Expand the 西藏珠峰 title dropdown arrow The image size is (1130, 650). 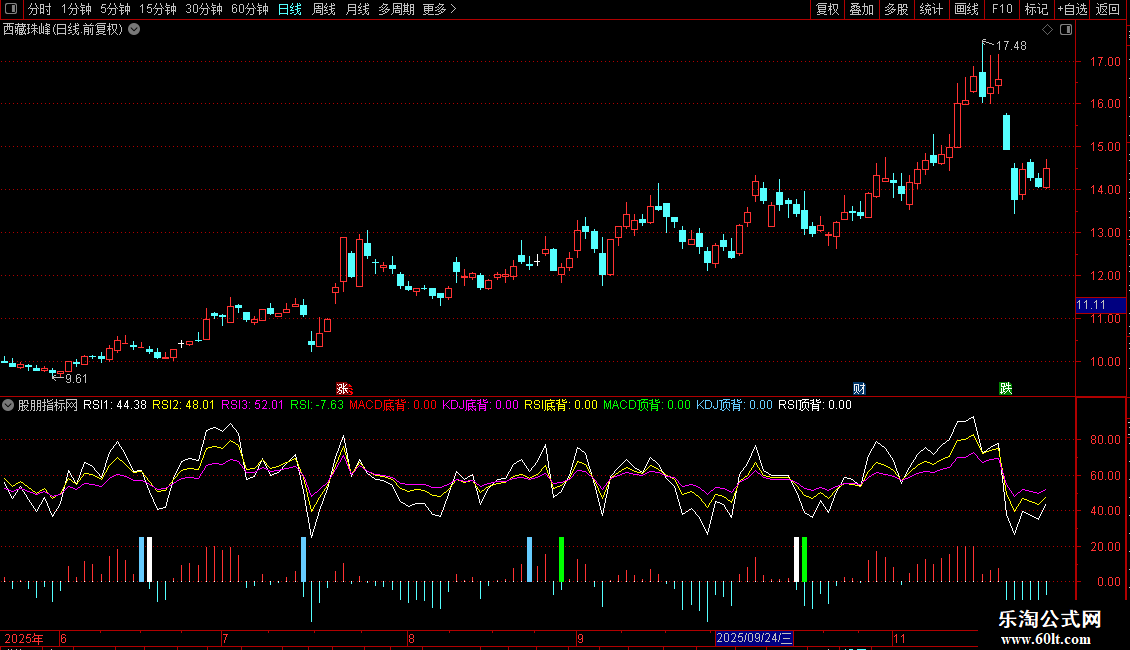134,30
